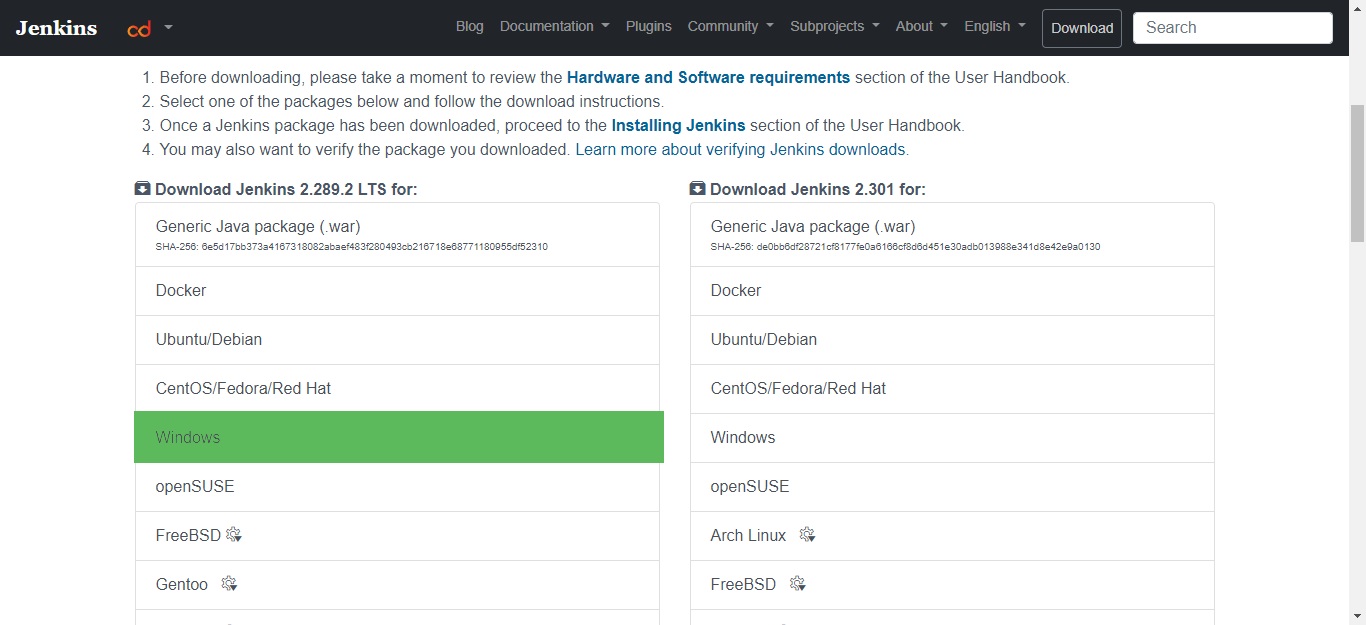The height and width of the screenshot is (625, 1366).
Task: Select openSUSE under the weekly 2.301 list
Action: coord(952,487)
